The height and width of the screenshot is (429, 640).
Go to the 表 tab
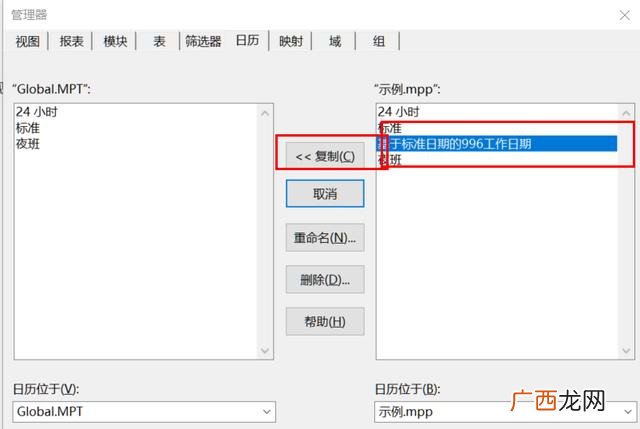pyautogui.click(x=159, y=41)
